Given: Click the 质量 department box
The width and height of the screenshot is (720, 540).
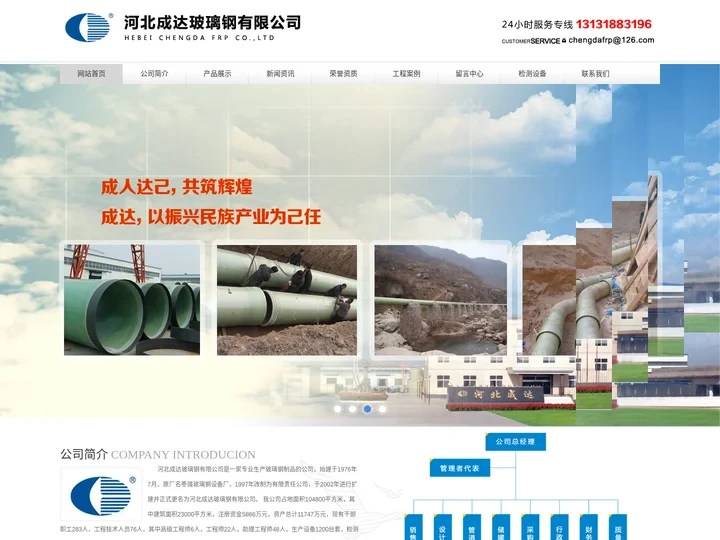Looking at the screenshot, I should click(618, 528).
